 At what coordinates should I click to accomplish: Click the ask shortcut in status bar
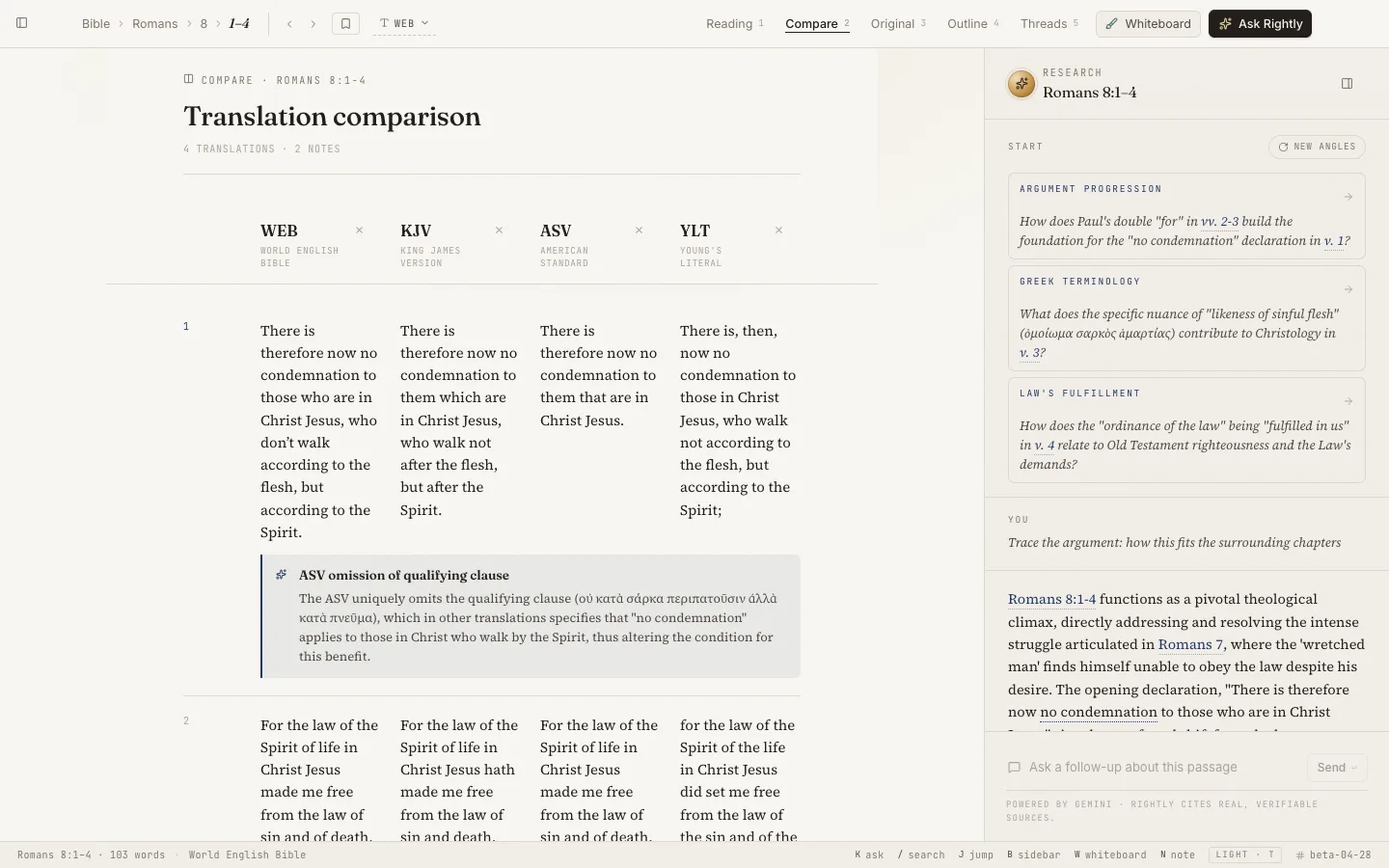(869, 854)
